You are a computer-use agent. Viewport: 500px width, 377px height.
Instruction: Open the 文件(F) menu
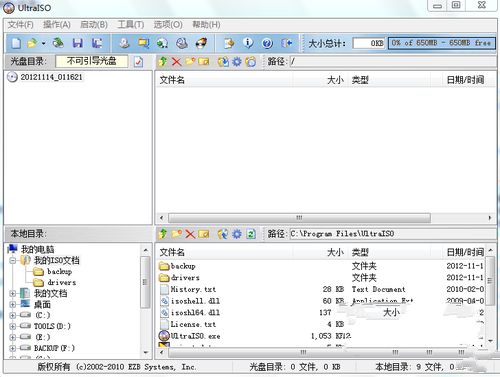click(x=20, y=25)
